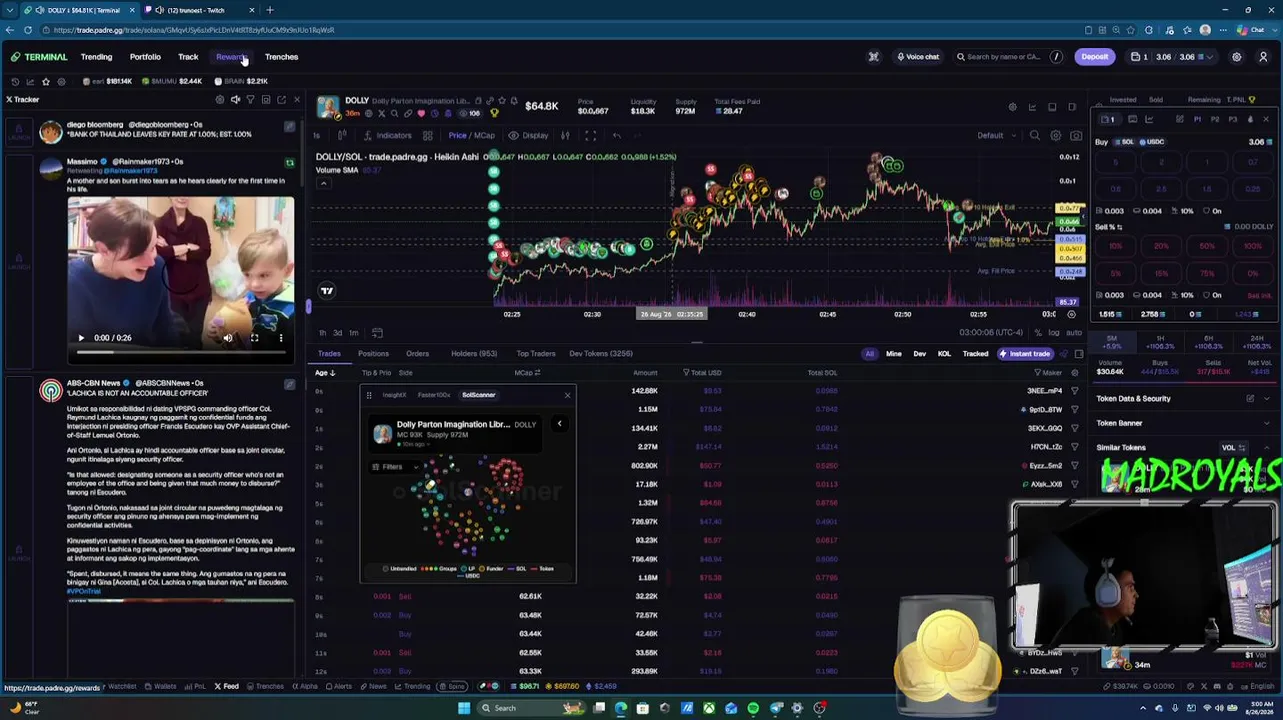This screenshot has width=1283, height=720.
Task: Sort trades by Age column
Action: pos(324,373)
